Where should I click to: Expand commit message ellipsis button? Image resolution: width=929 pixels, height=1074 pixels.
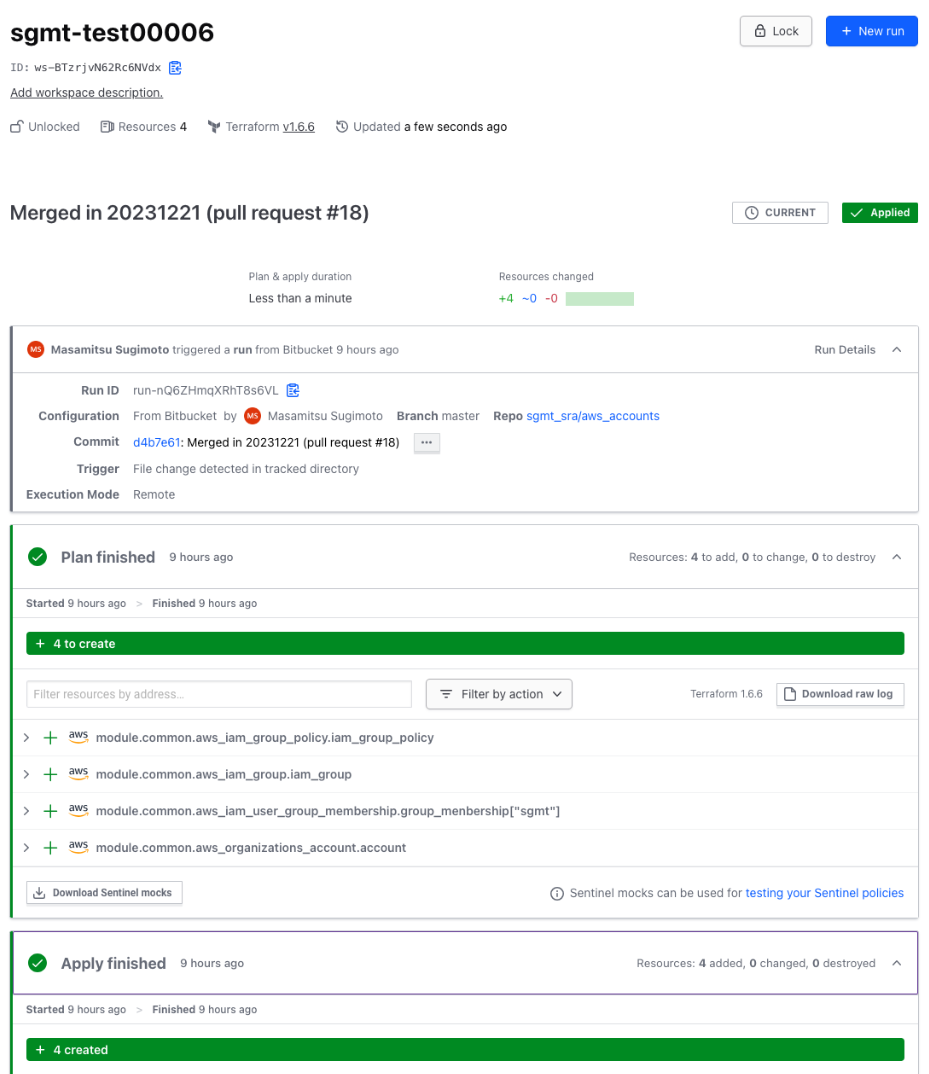click(427, 442)
